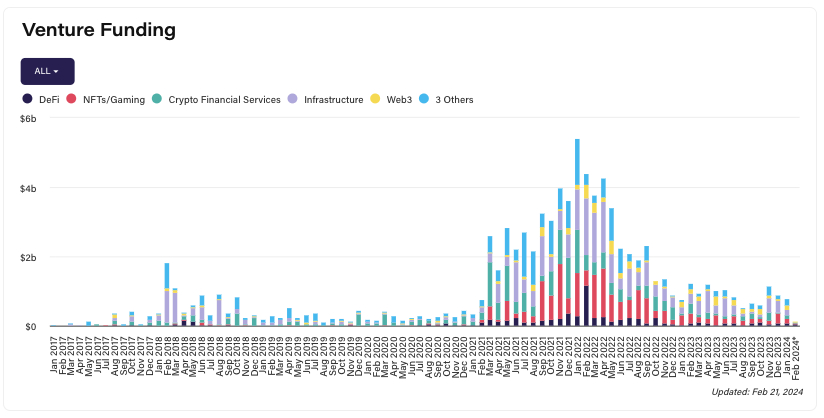Click the Venture Funding chart title

click(x=99, y=29)
